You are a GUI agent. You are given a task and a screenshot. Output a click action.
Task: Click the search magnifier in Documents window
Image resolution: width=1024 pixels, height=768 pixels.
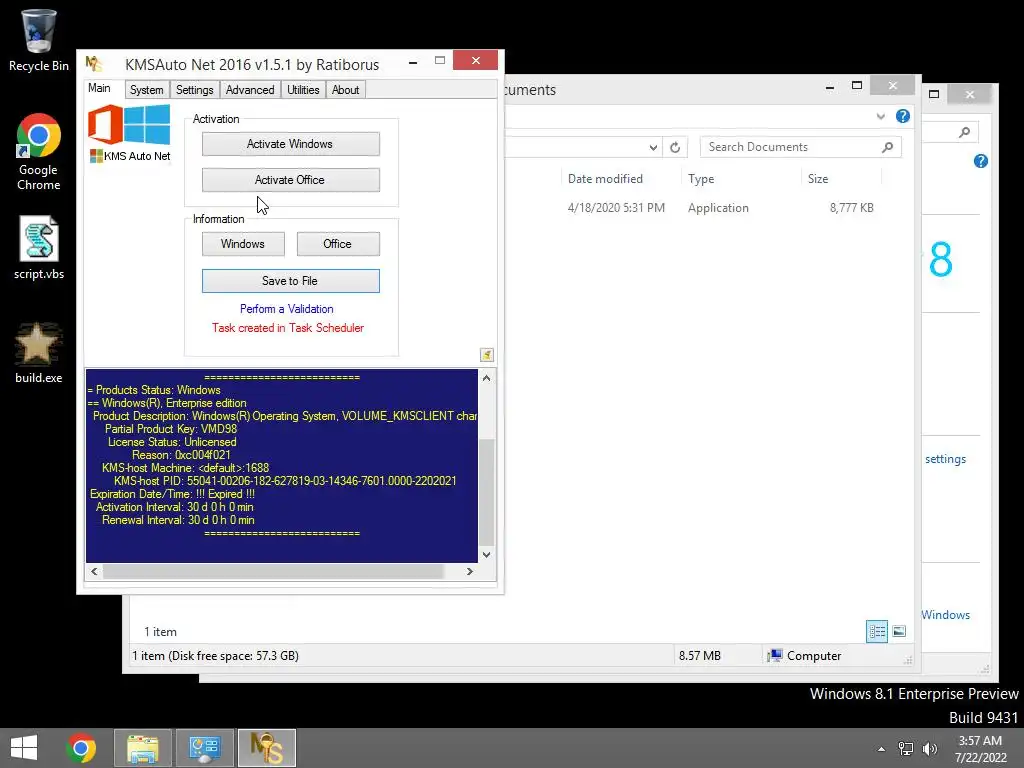887,147
